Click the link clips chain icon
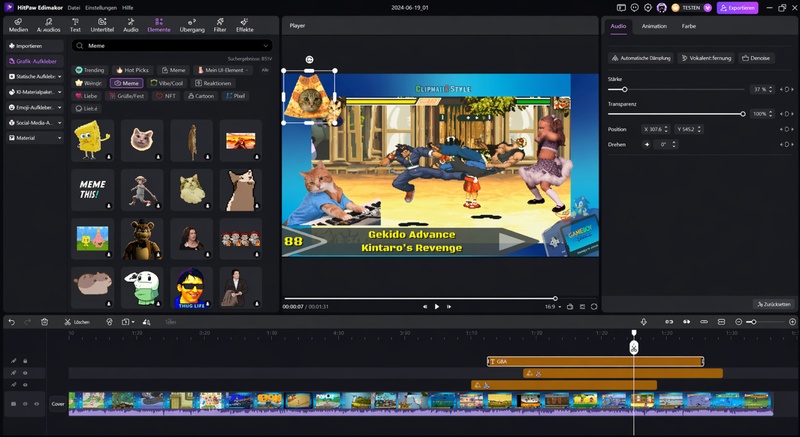 tap(704, 322)
